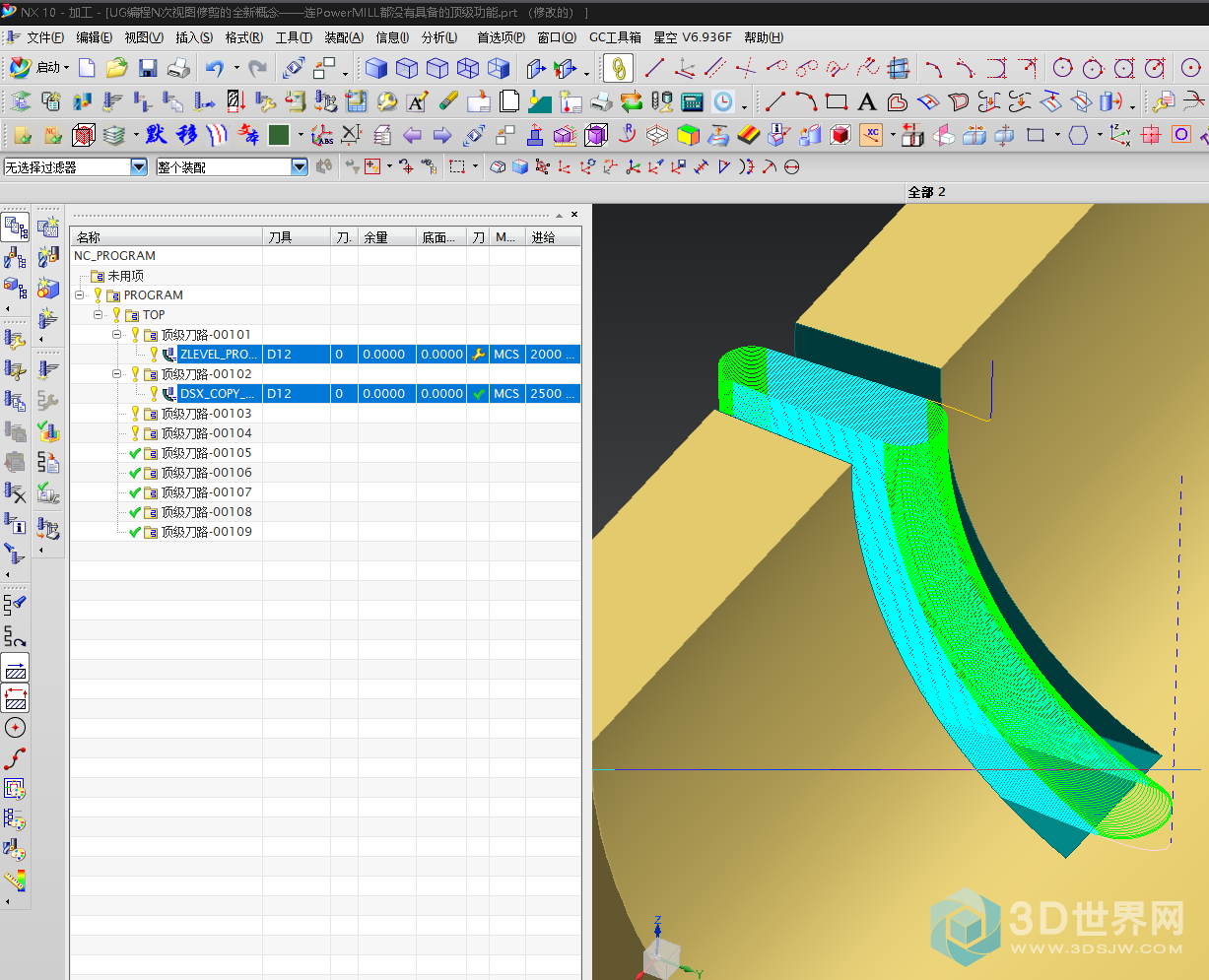Click the 进给 column header
The width and height of the screenshot is (1209, 980).
pos(553,237)
